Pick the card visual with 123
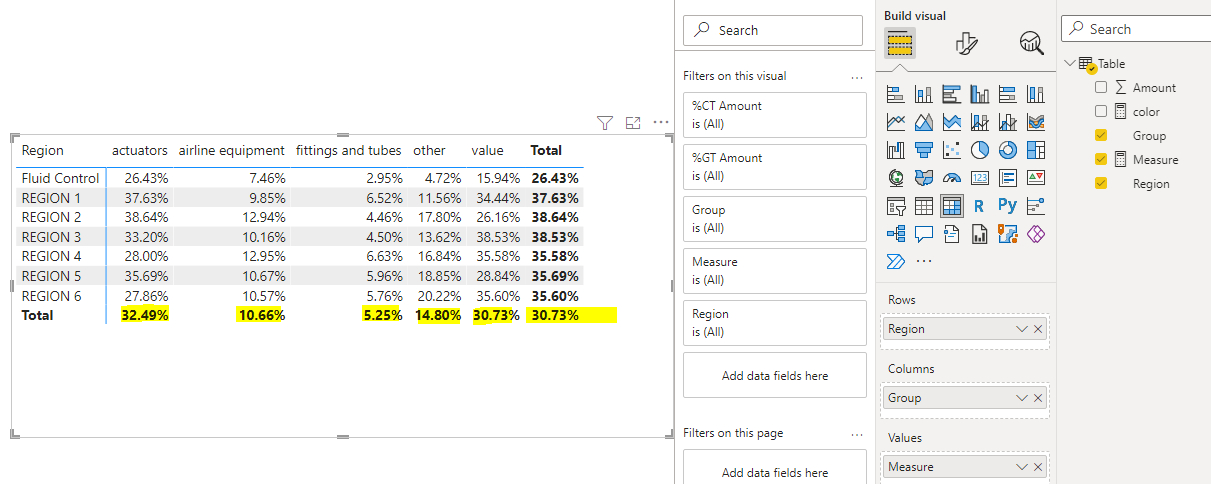Image resolution: width=1211 pixels, height=484 pixels. (x=980, y=178)
